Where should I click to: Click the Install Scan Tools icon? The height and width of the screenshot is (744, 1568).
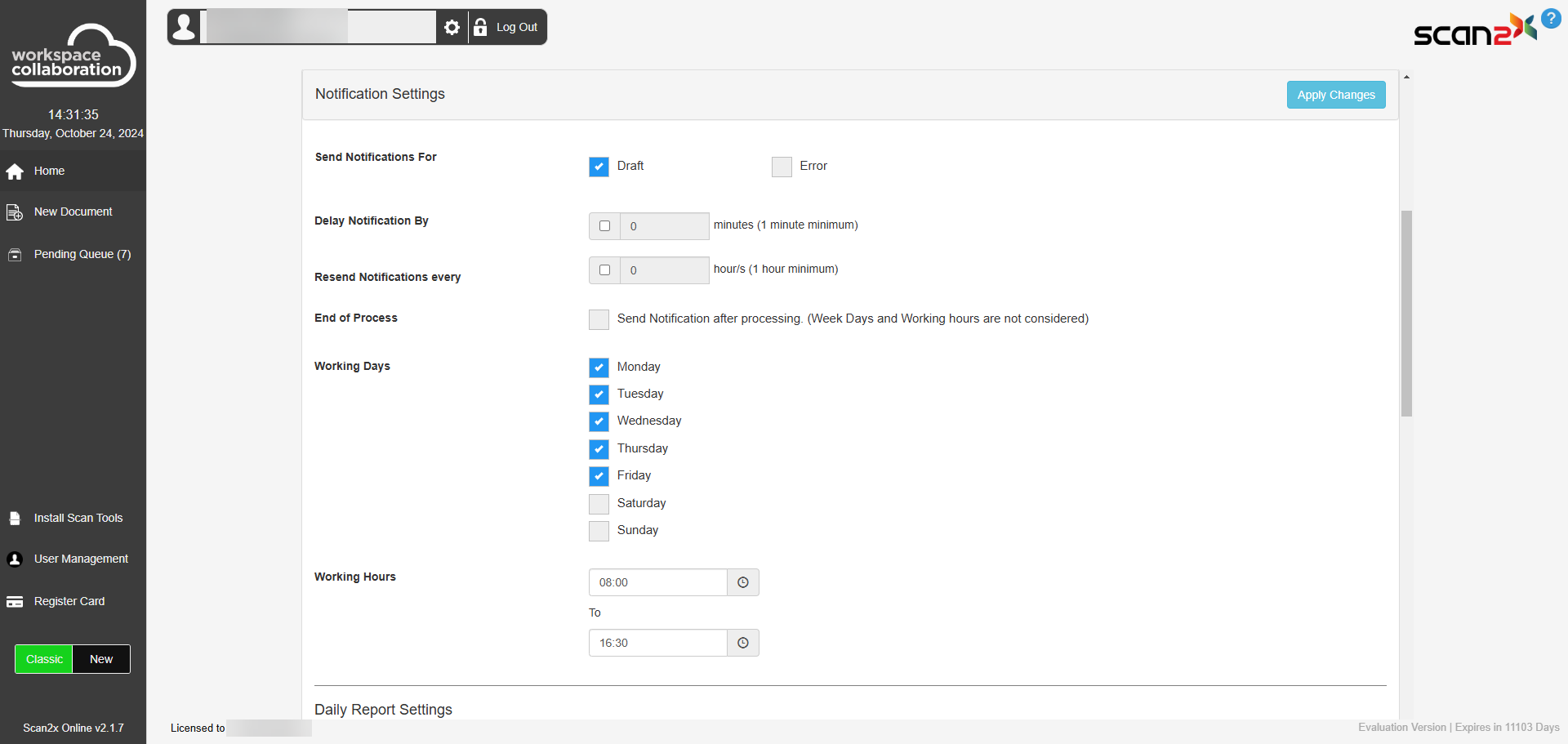click(15, 519)
